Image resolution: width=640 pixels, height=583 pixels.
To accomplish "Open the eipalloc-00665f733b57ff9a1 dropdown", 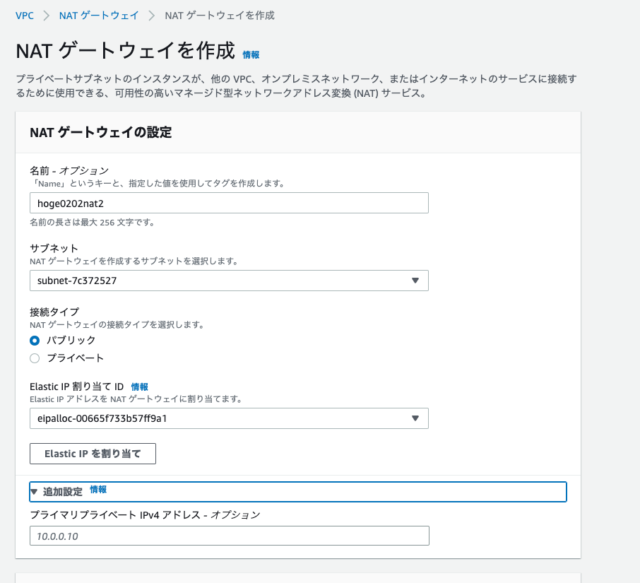I will (x=229, y=418).
